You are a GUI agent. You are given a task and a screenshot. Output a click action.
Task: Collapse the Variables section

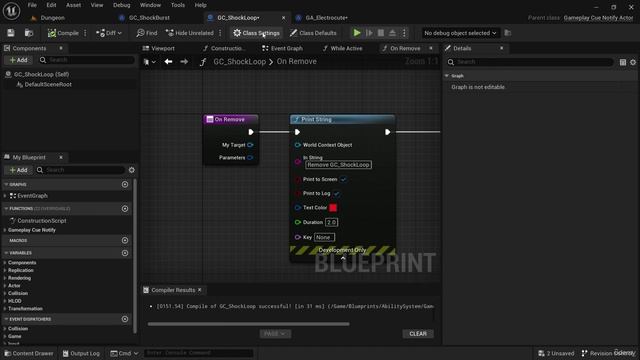[7, 253]
